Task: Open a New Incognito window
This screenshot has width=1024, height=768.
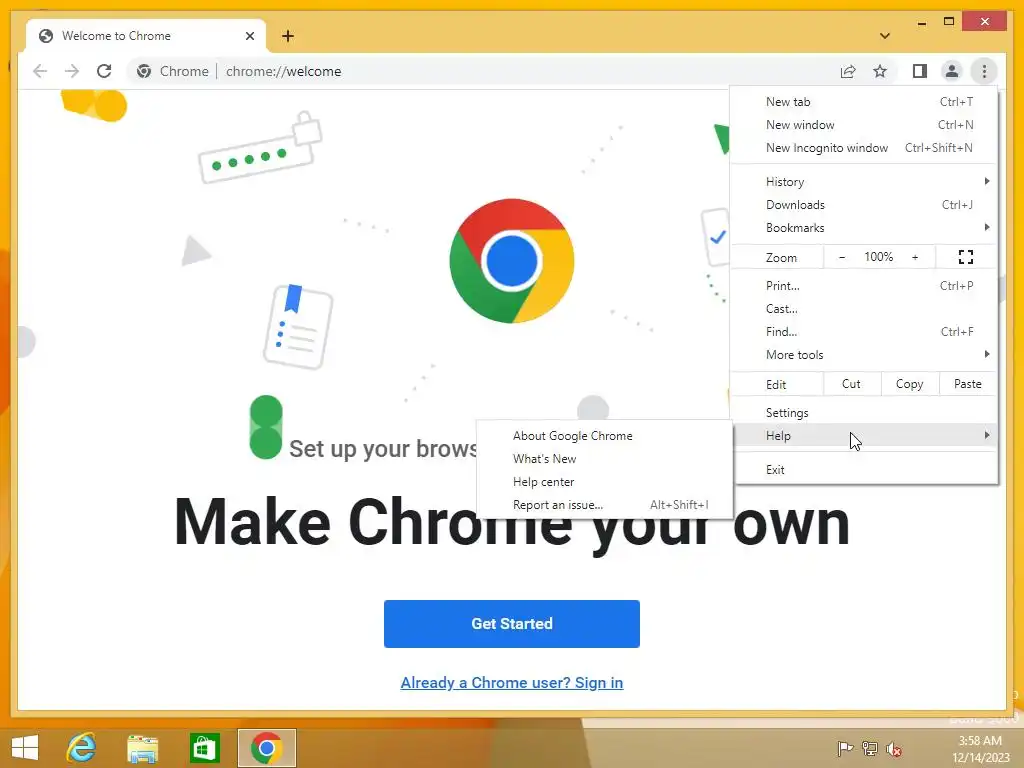Action: pyautogui.click(x=864, y=148)
